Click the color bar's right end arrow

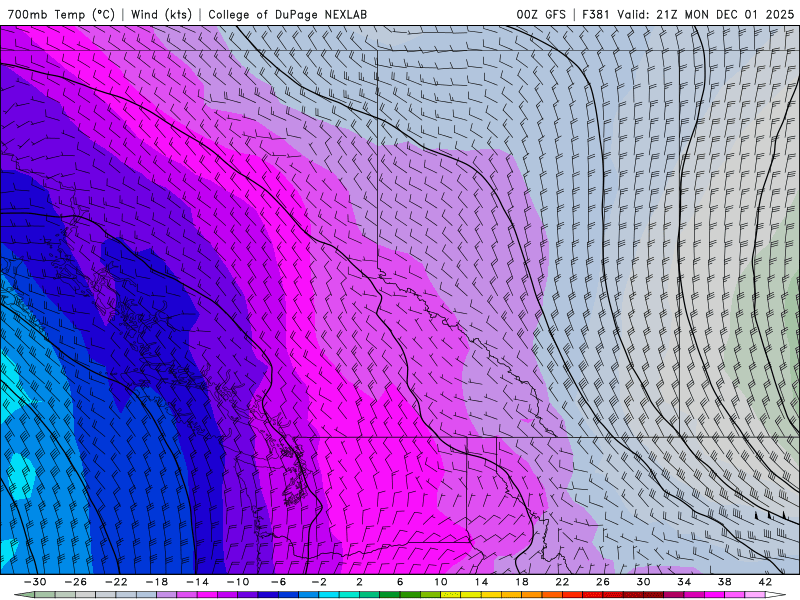(x=776, y=595)
